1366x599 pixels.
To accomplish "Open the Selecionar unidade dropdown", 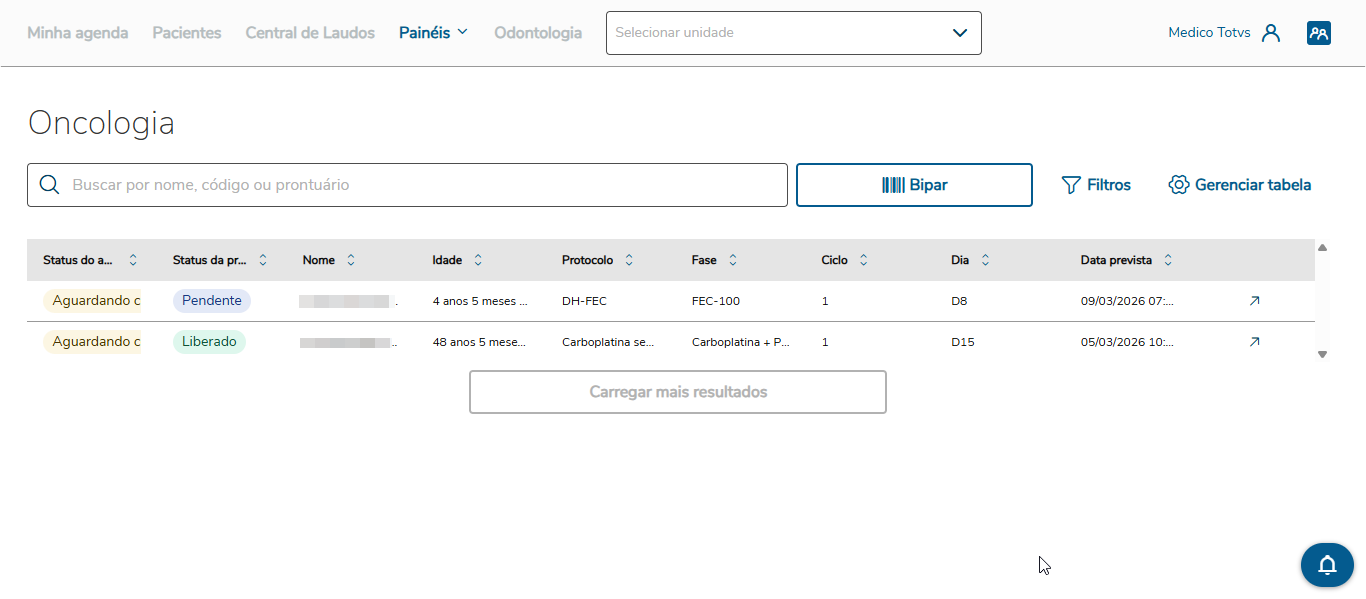I will click(794, 33).
